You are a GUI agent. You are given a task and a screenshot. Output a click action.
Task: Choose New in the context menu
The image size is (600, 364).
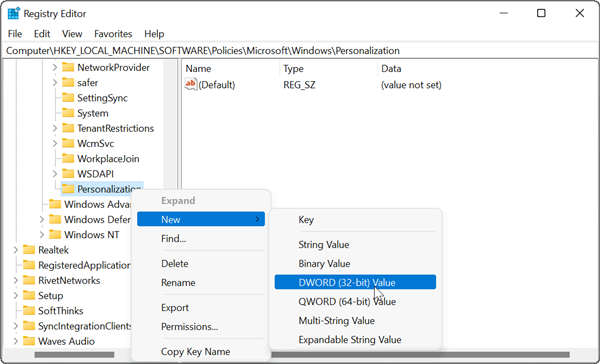[x=201, y=219]
